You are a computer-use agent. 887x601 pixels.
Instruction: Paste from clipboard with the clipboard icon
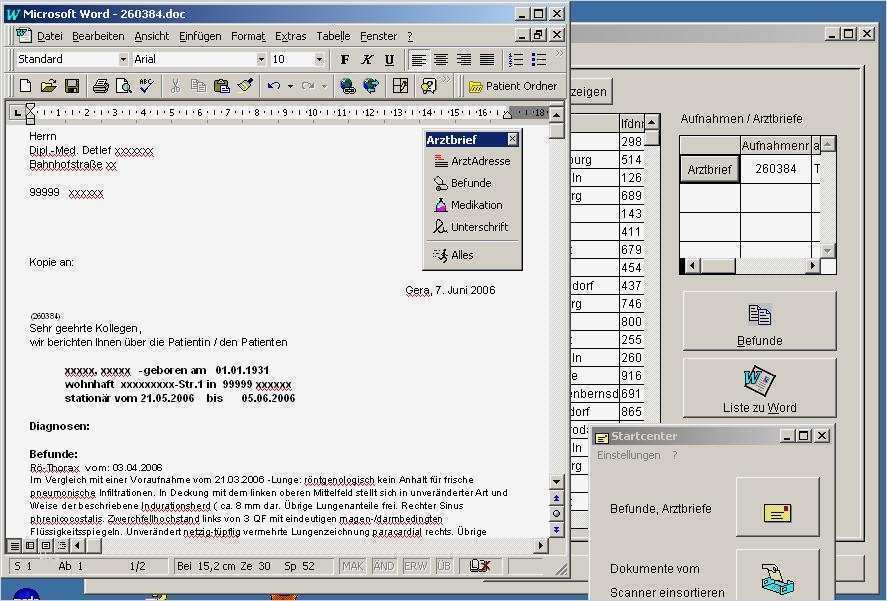pyautogui.click(x=221, y=86)
